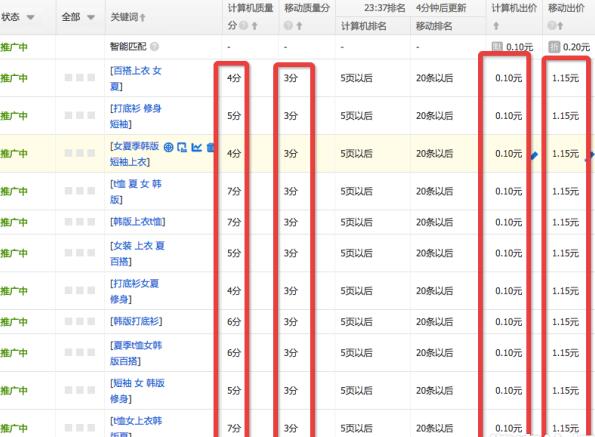Click 4分 score in 百搭上衣 row
Viewport: 595px width, 437px height.
[234, 78]
